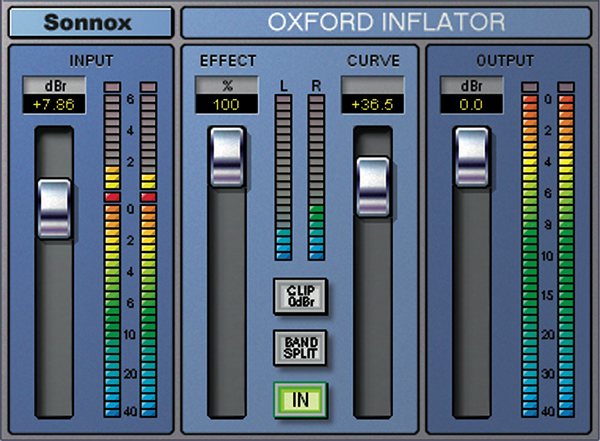Toggle the green IN bypass button
Screen dimensions: 600x441
[301, 399]
